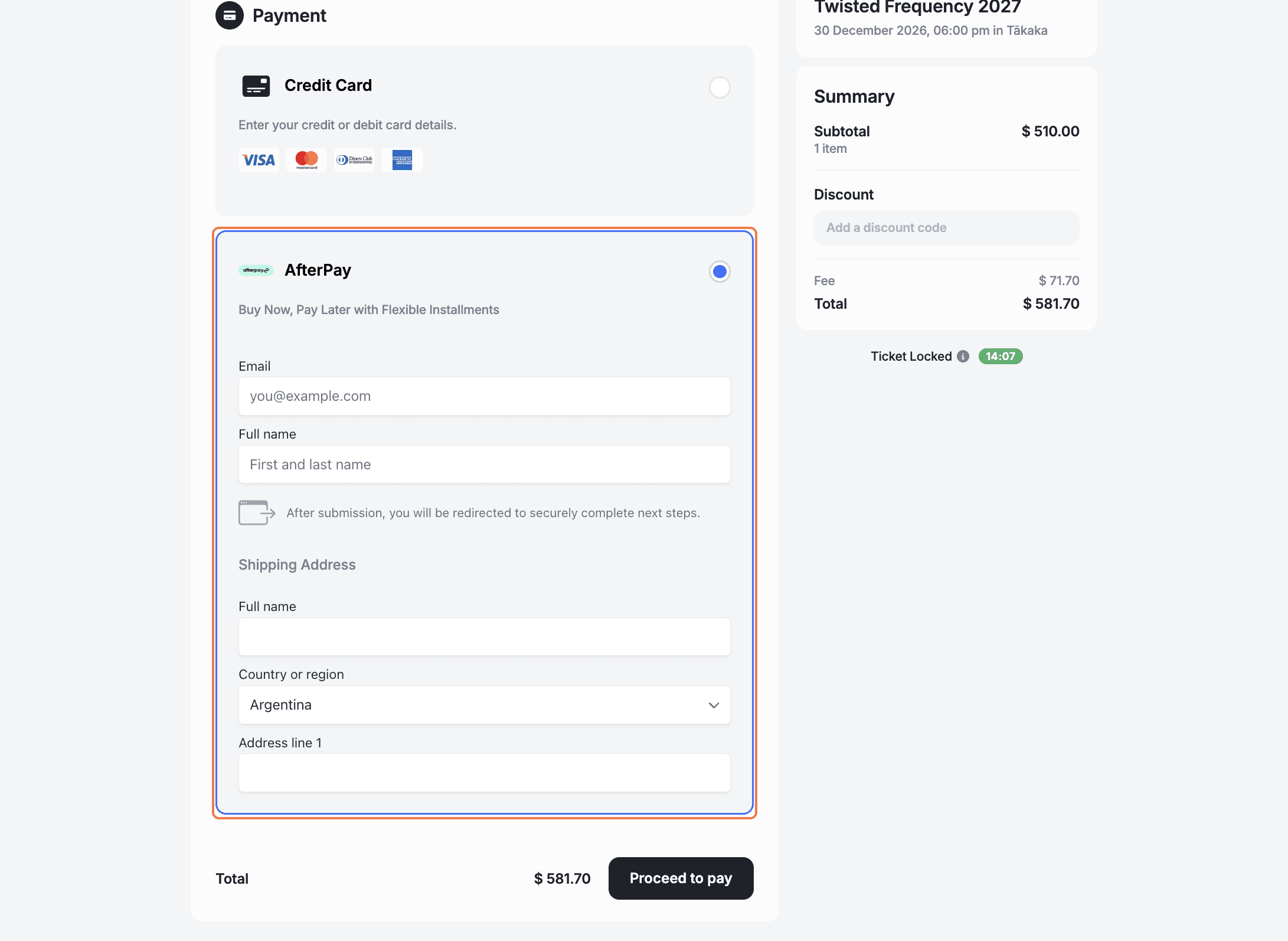Click the First and last name field
Image resolution: width=1288 pixels, height=941 pixels.
click(484, 465)
